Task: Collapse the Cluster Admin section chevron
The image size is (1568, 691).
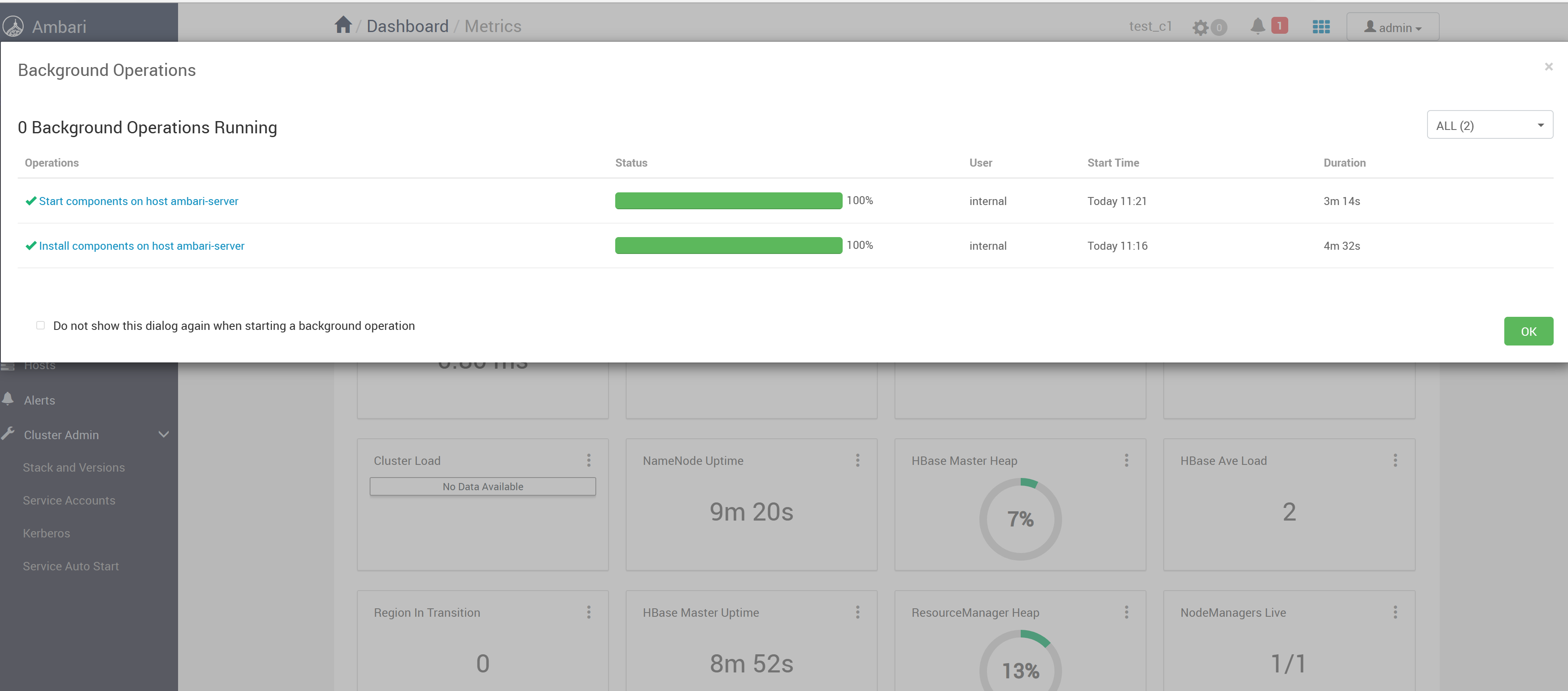Action: tap(163, 435)
